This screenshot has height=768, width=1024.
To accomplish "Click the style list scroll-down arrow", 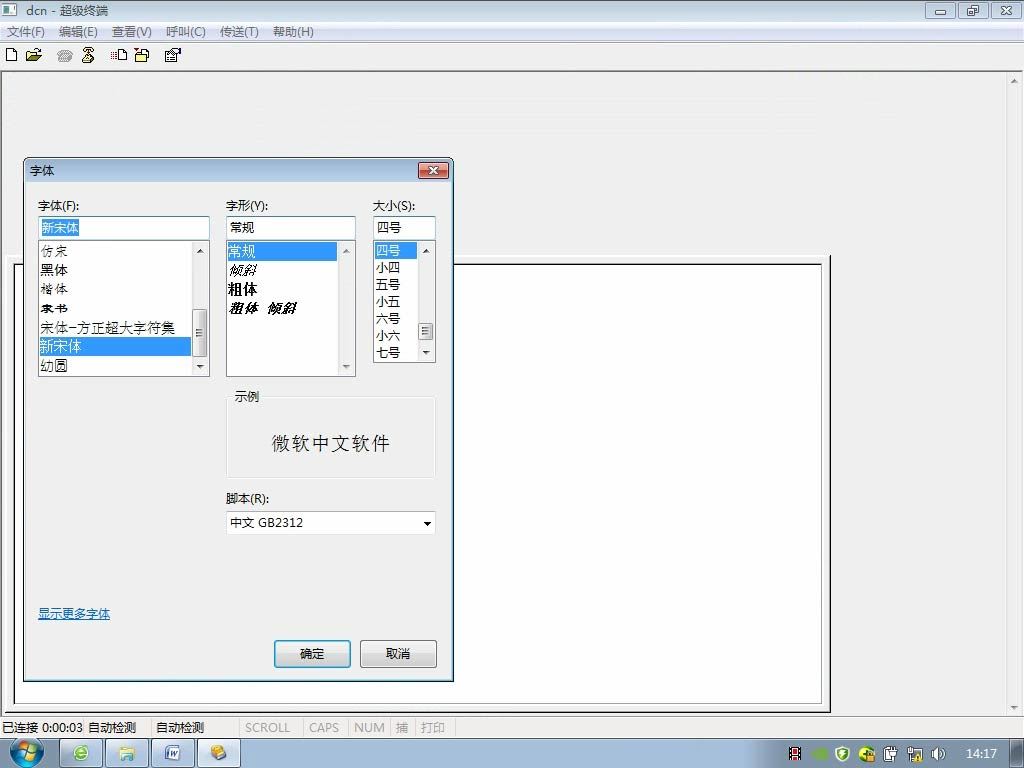I will (x=346, y=367).
